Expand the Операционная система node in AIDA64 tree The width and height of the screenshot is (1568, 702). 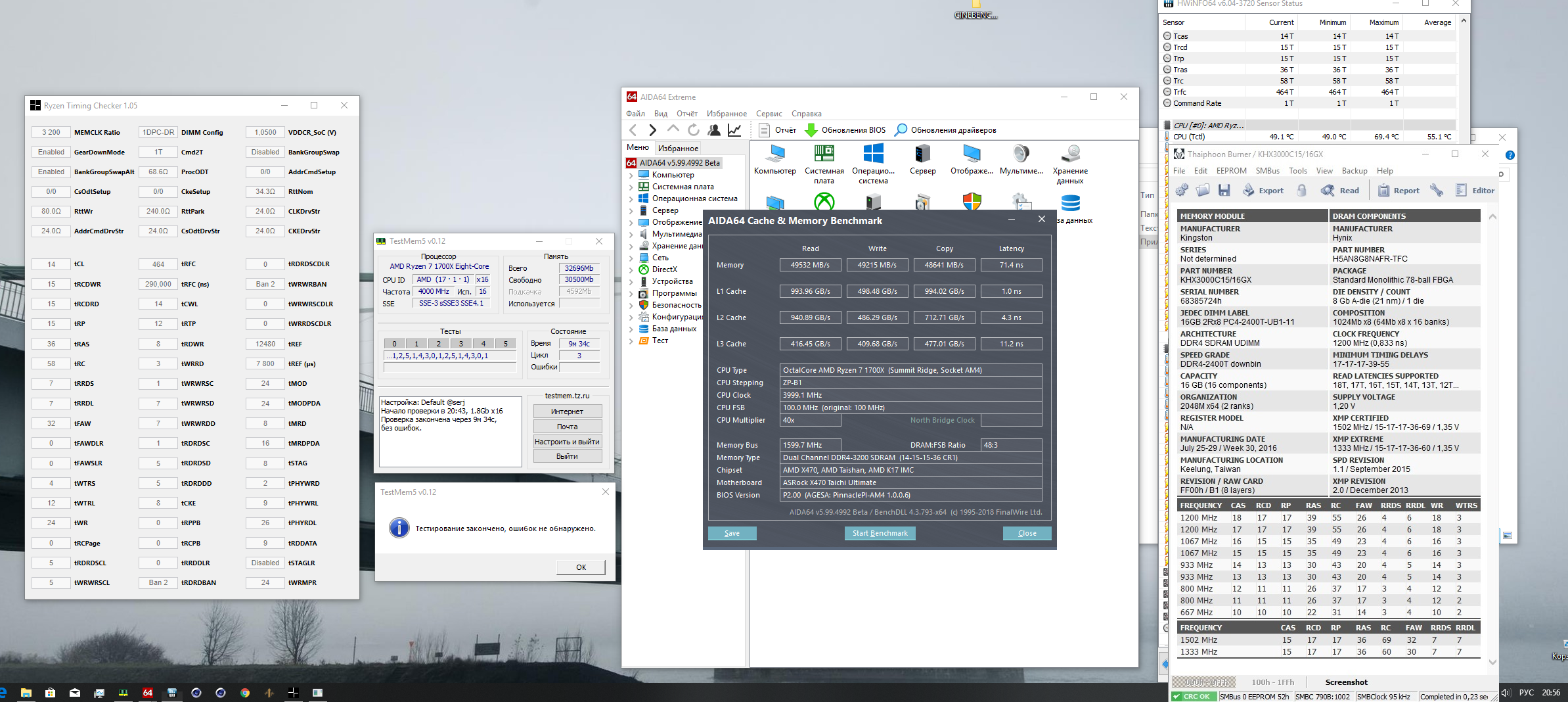pos(631,199)
